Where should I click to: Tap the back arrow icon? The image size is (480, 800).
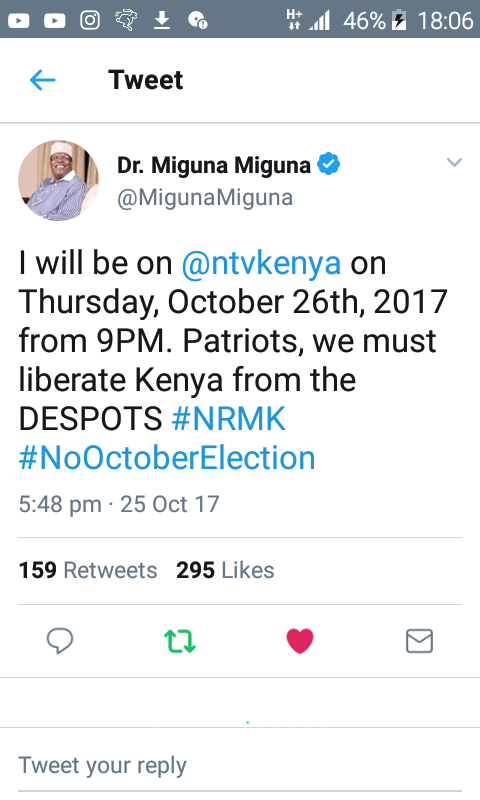[x=42, y=80]
